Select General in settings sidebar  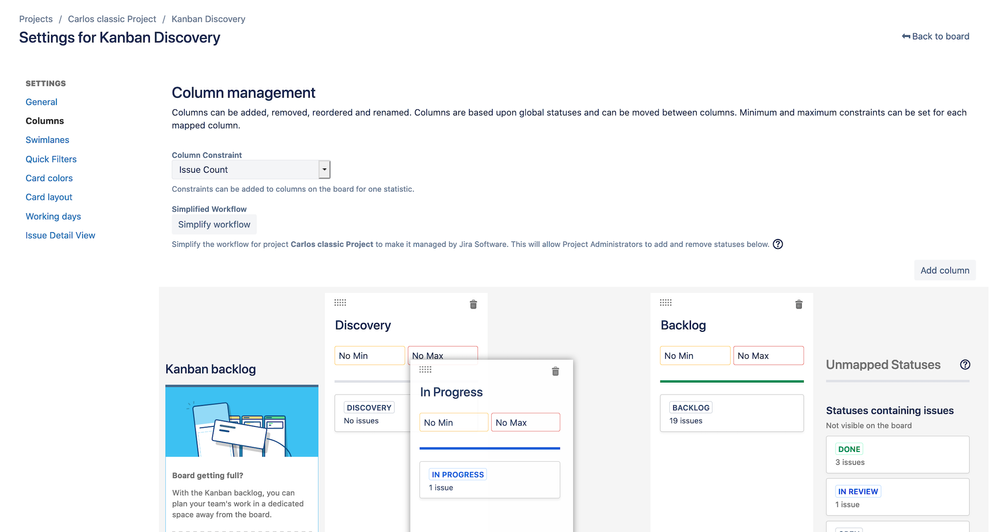(x=41, y=102)
